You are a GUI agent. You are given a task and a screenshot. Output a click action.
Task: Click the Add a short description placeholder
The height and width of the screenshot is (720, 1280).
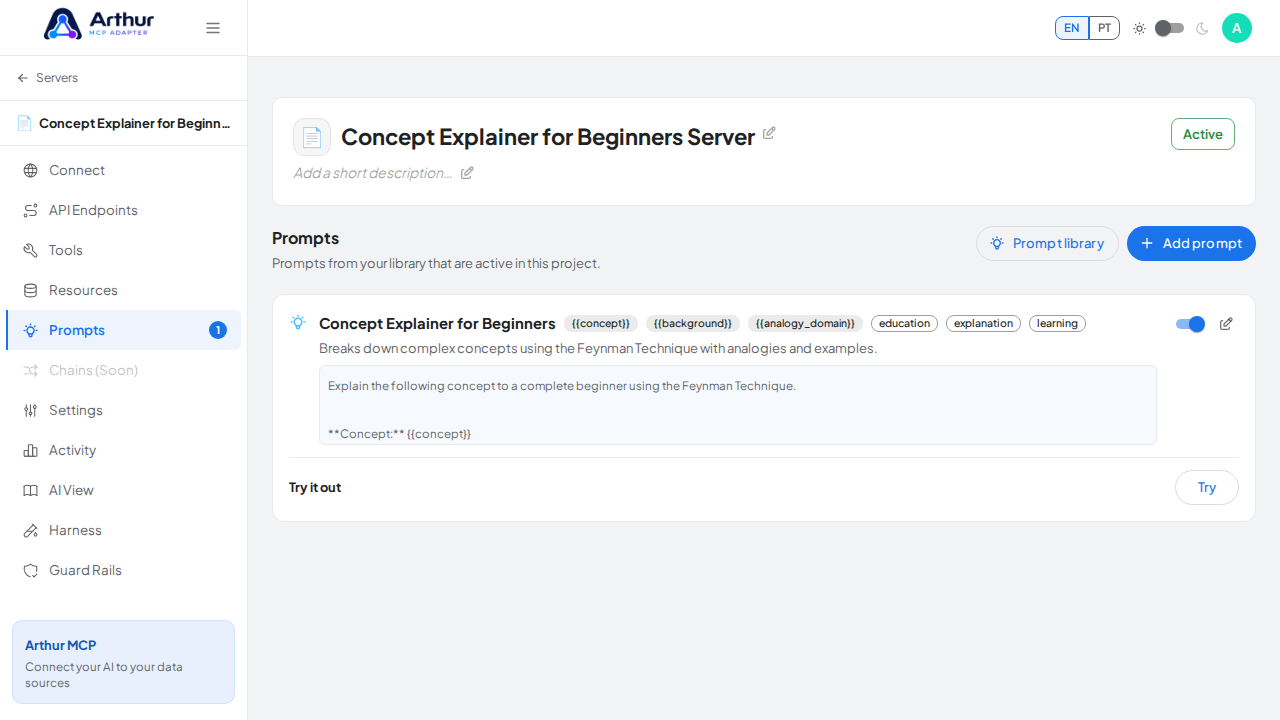click(x=373, y=173)
